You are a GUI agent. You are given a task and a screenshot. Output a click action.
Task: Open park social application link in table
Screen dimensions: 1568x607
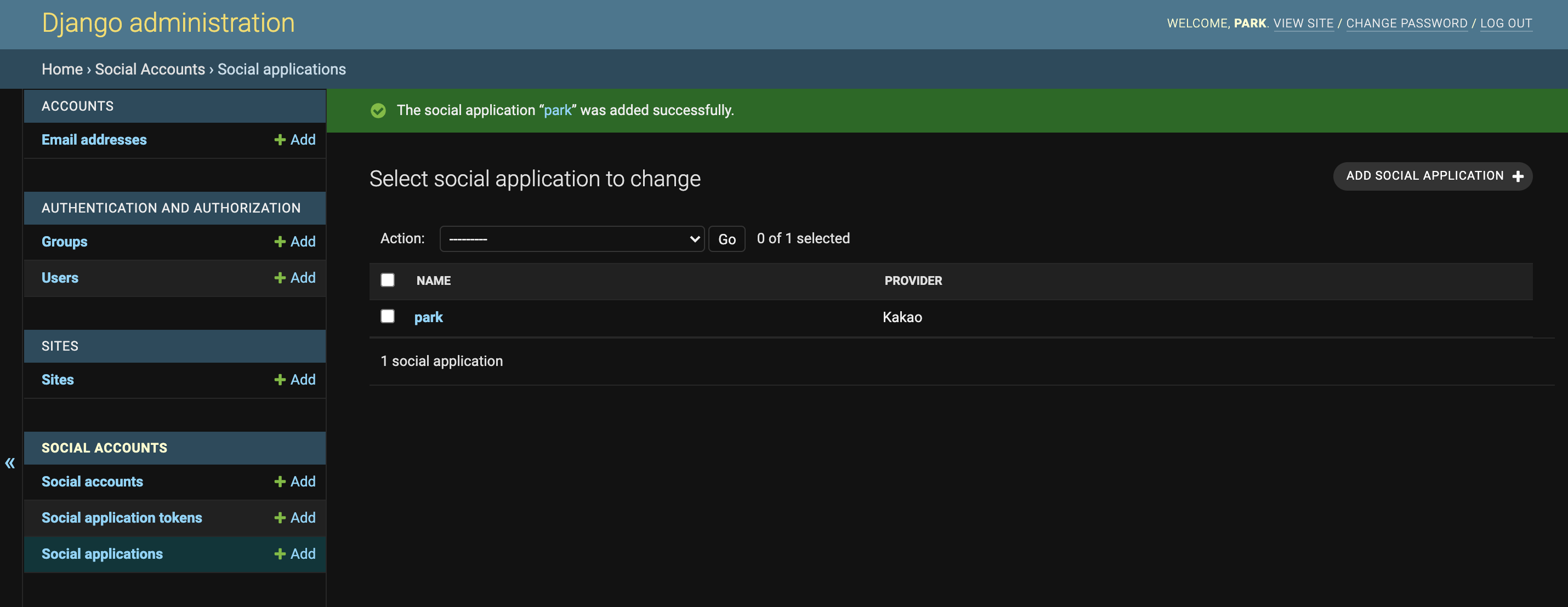click(x=429, y=318)
